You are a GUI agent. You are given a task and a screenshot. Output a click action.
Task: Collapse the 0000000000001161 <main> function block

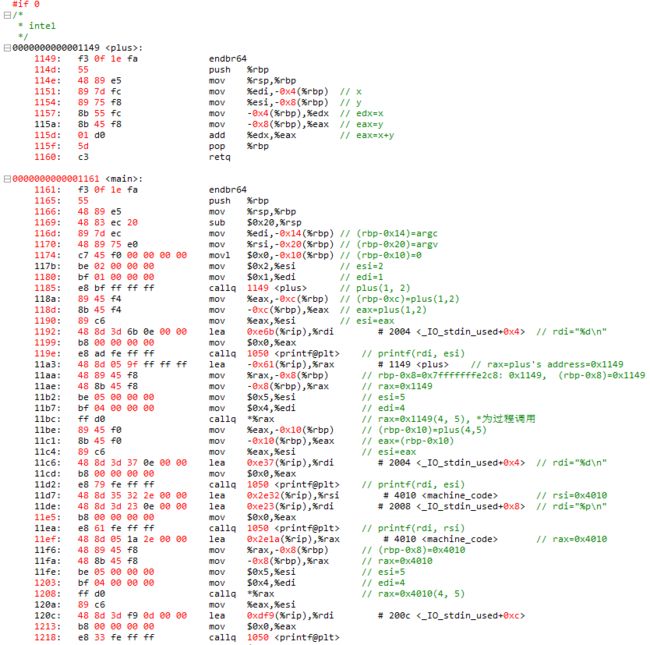(7, 179)
